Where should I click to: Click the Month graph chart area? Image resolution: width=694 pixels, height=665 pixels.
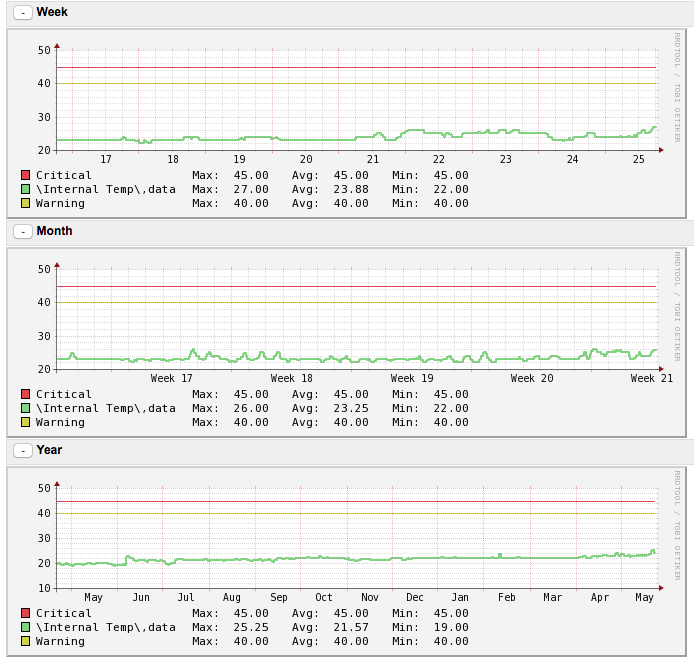click(358, 319)
